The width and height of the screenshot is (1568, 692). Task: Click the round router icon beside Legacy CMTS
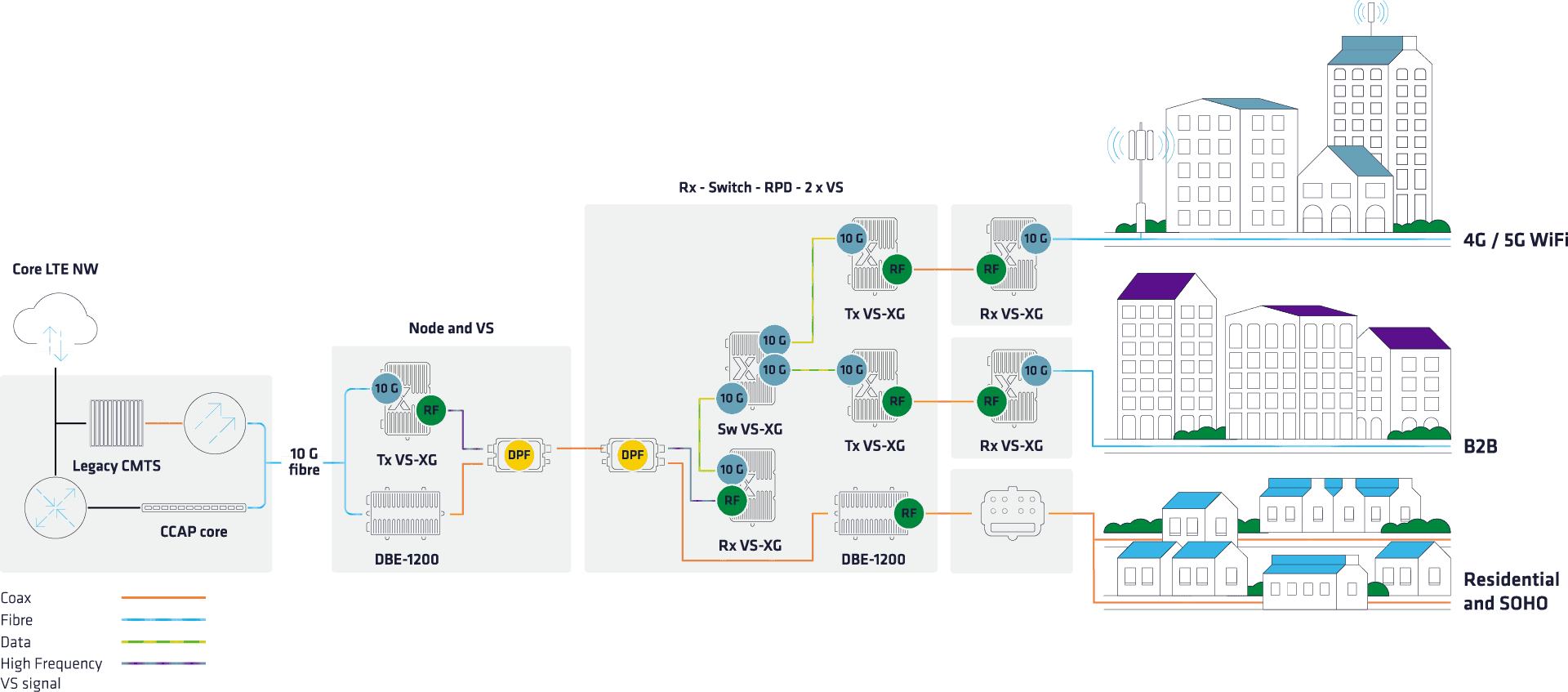pos(215,423)
